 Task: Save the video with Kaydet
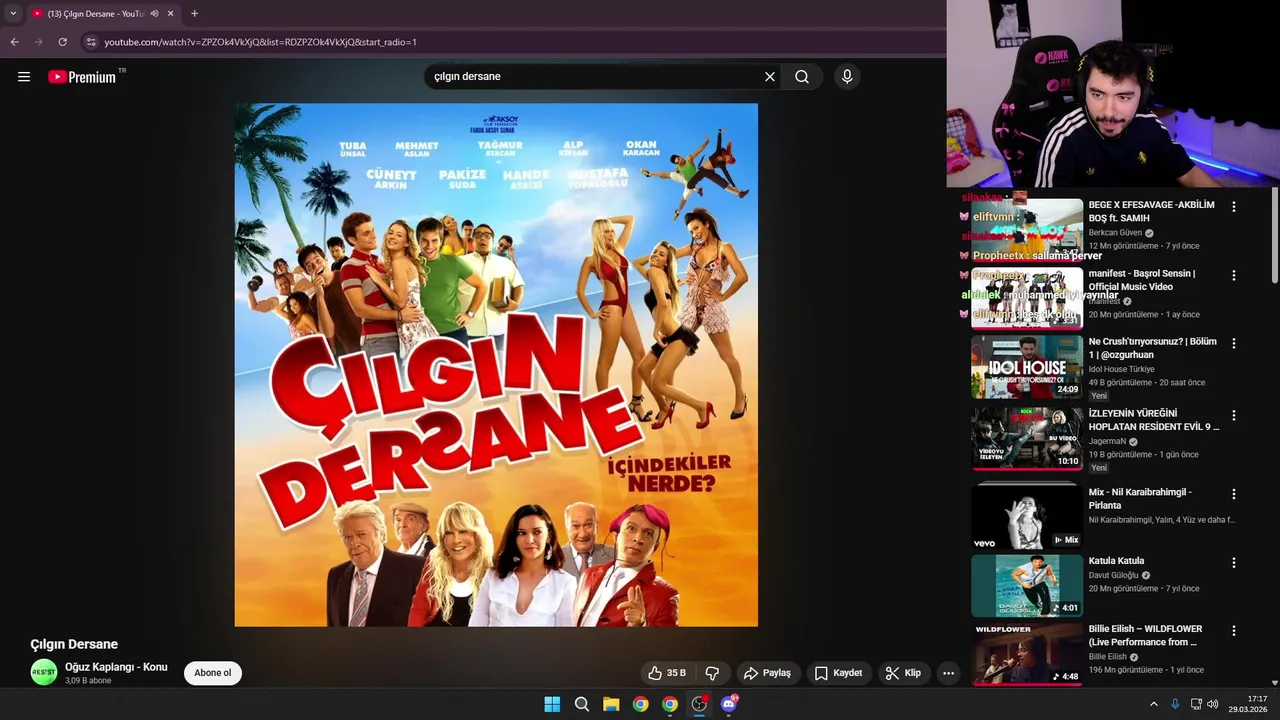(838, 673)
